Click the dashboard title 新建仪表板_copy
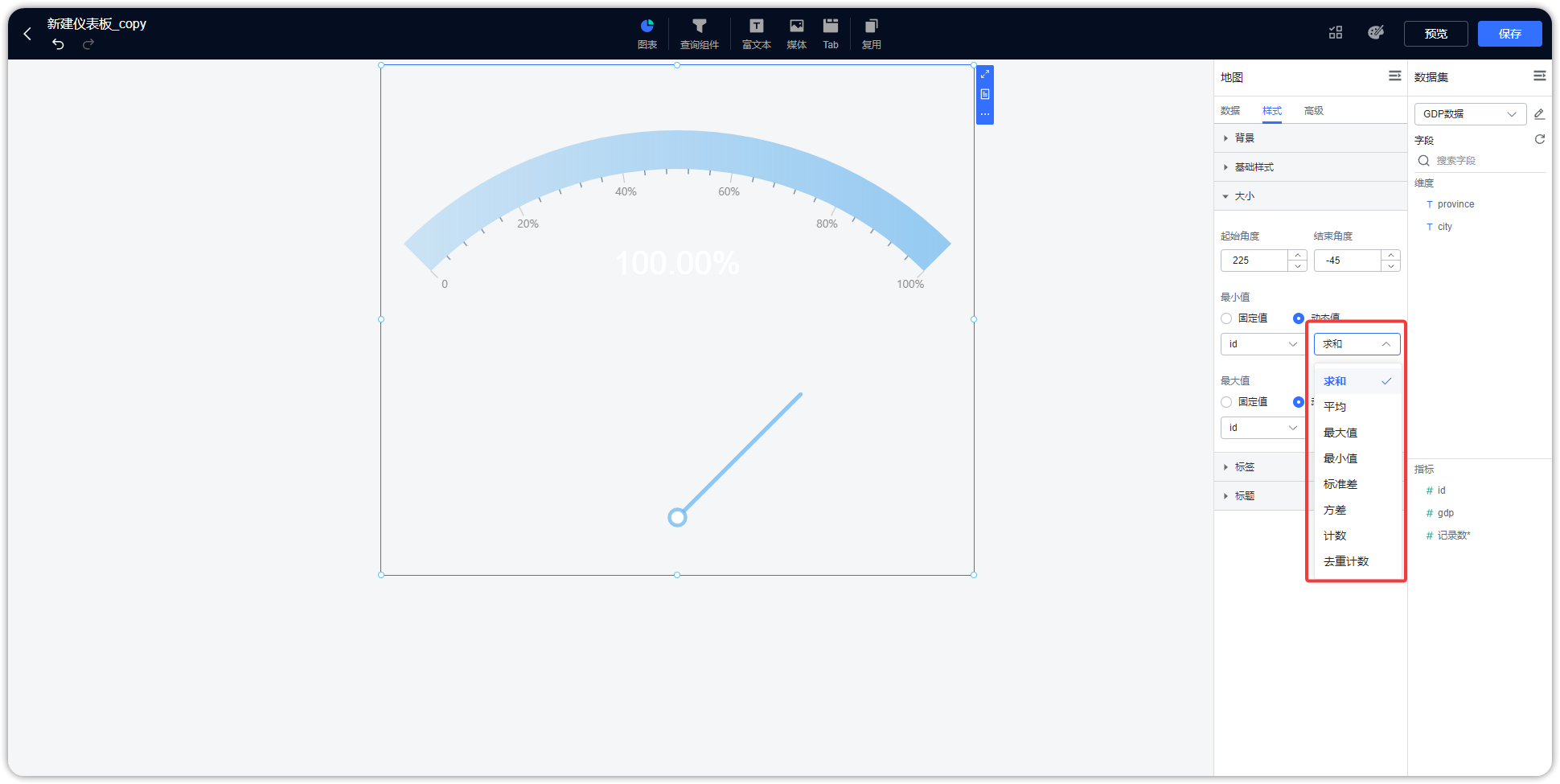1560x784 pixels. 96,24
